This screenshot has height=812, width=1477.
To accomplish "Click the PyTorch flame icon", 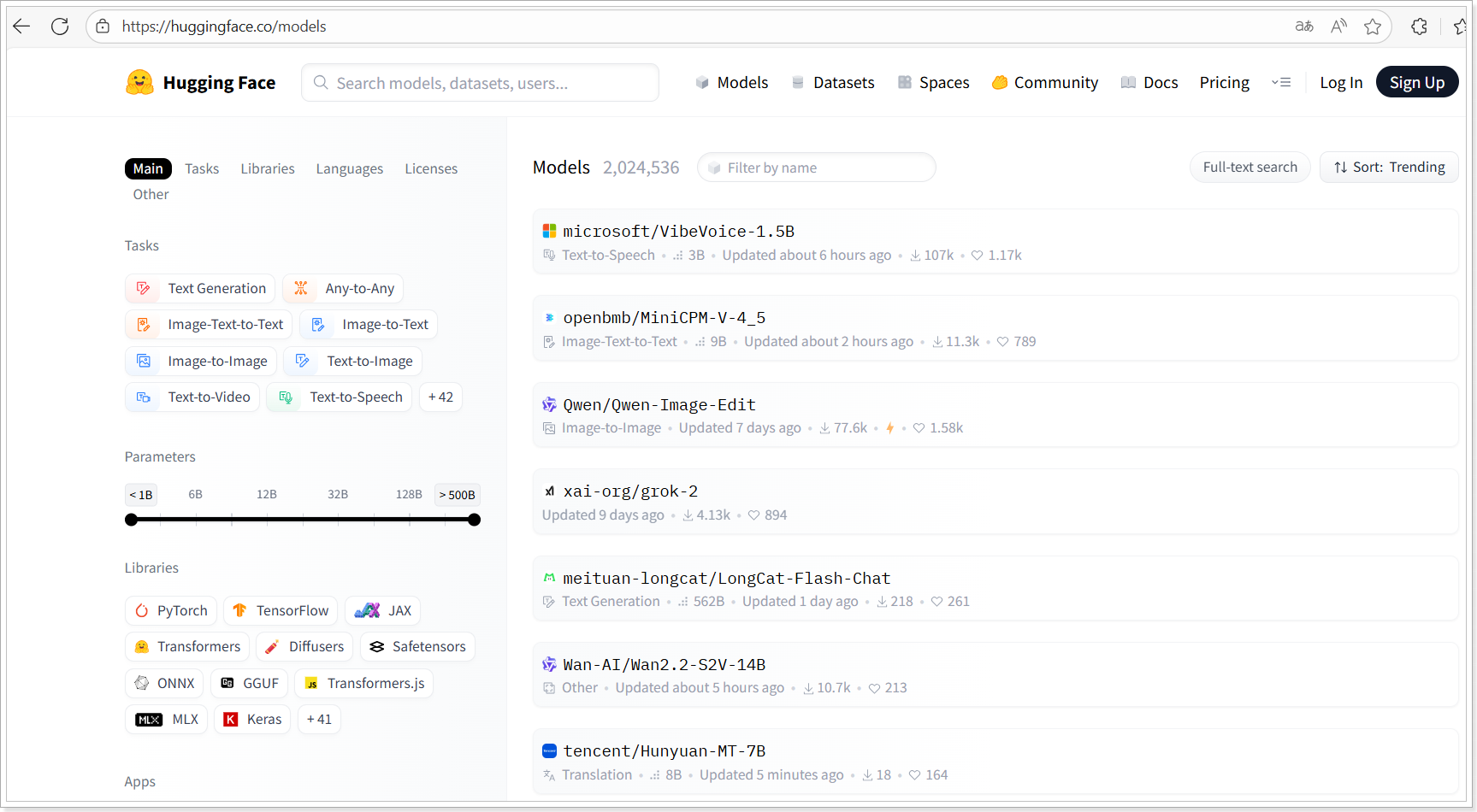I will click(x=142, y=610).
